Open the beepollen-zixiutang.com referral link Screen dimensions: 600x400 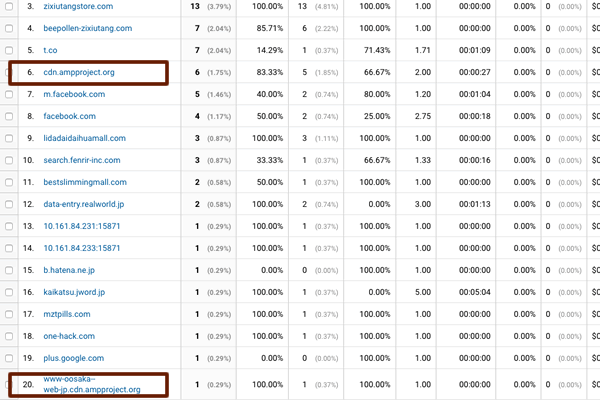[x=88, y=28]
